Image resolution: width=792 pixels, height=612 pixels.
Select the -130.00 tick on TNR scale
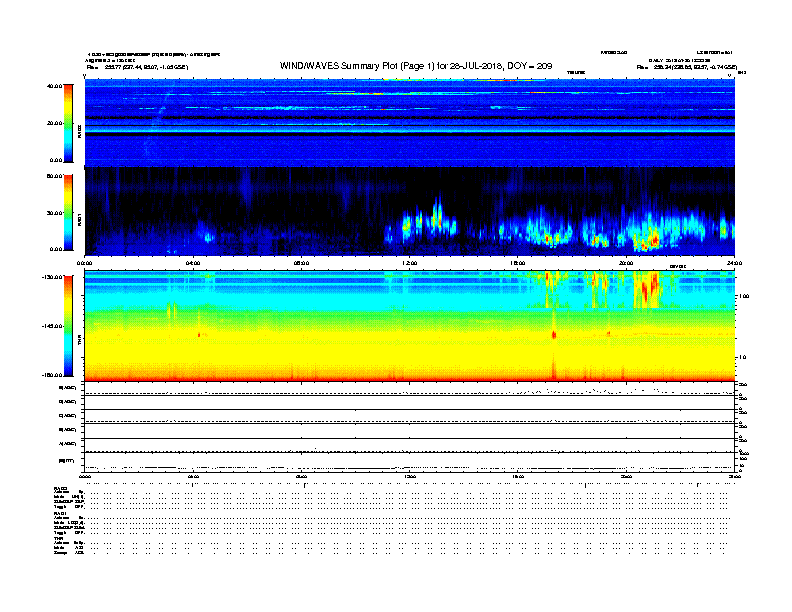pos(52,277)
